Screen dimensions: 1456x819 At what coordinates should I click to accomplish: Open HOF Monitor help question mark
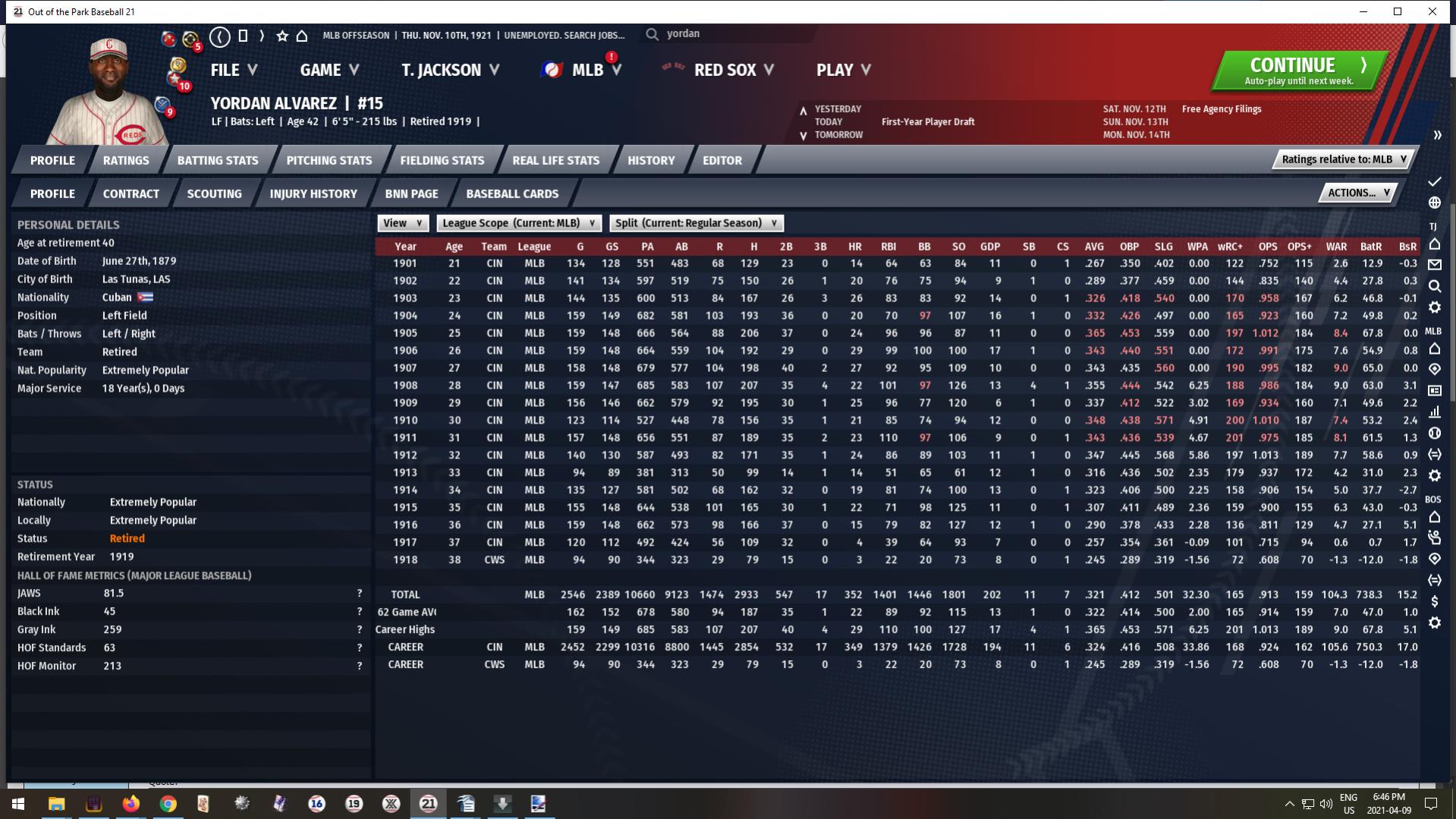point(360,666)
